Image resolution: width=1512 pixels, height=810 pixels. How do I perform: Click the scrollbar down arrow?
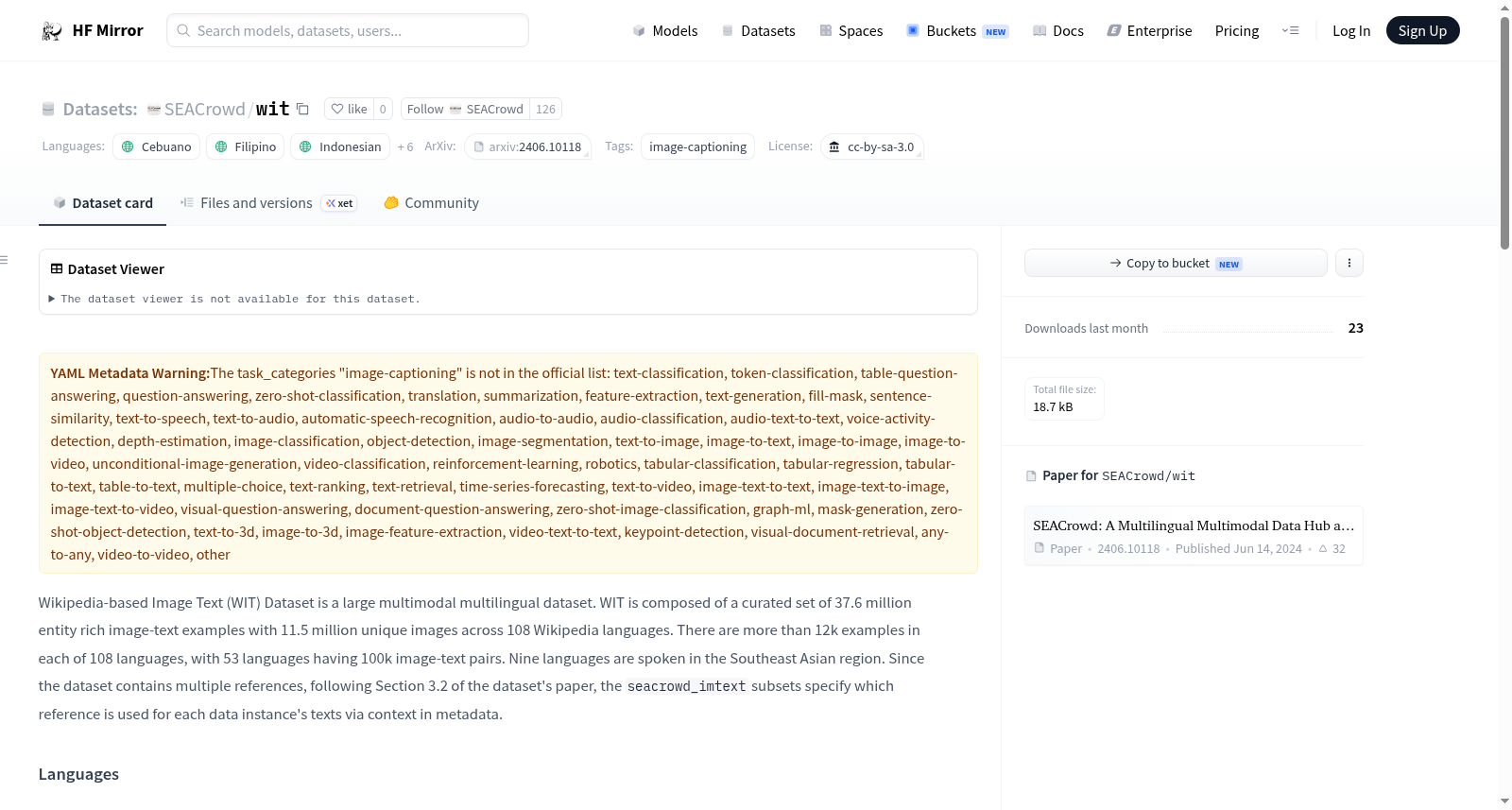1504,801
